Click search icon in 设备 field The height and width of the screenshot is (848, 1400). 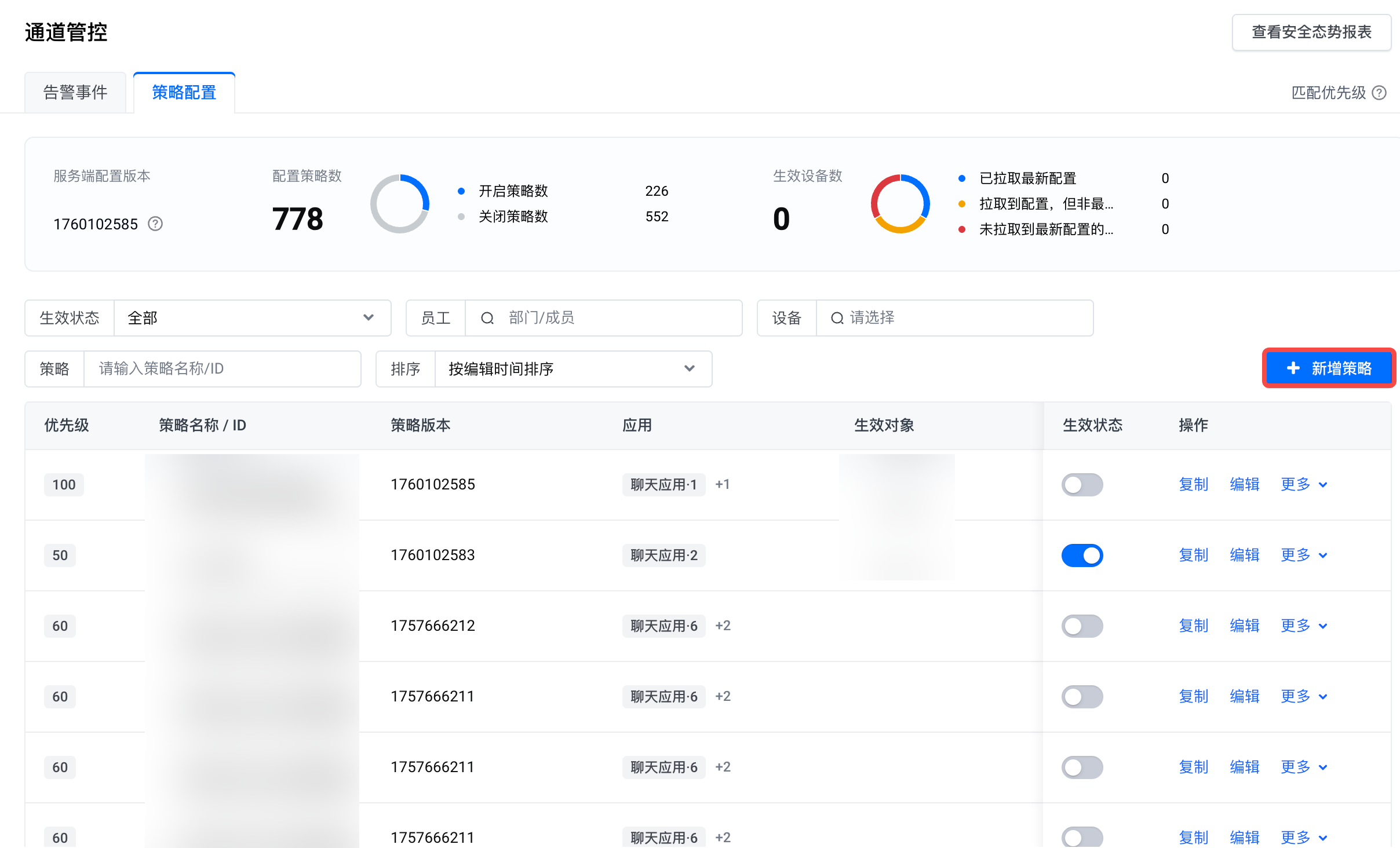pyautogui.click(x=837, y=318)
